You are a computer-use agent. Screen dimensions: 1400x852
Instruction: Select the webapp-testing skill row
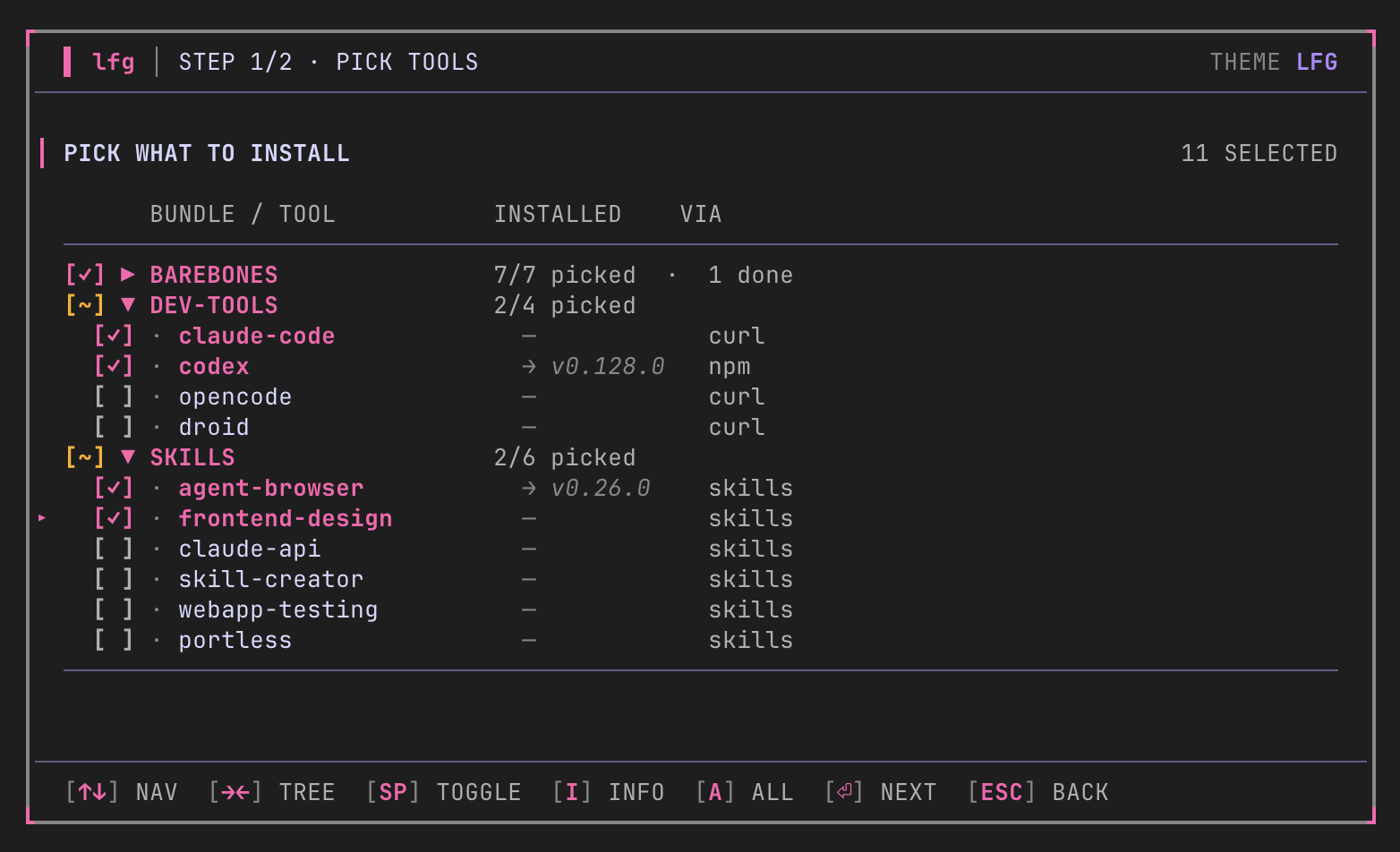701,609
